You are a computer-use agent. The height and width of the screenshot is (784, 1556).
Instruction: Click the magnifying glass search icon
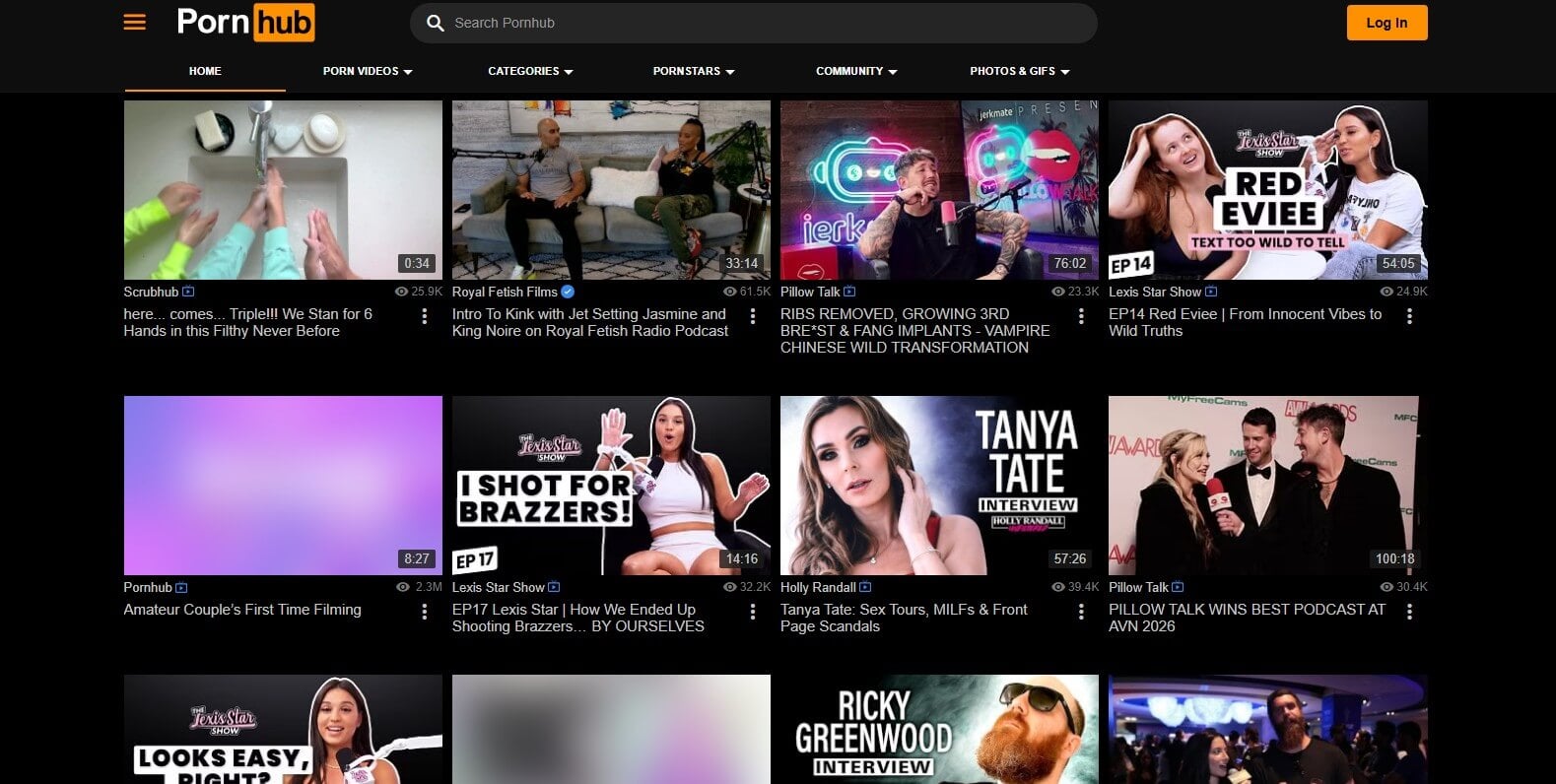tap(435, 23)
